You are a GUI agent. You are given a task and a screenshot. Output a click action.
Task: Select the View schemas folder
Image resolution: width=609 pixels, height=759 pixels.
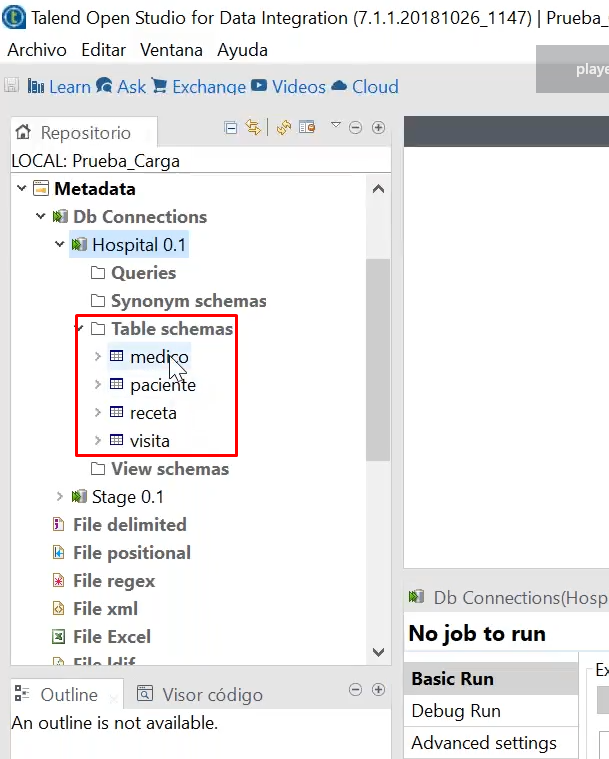point(170,469)
